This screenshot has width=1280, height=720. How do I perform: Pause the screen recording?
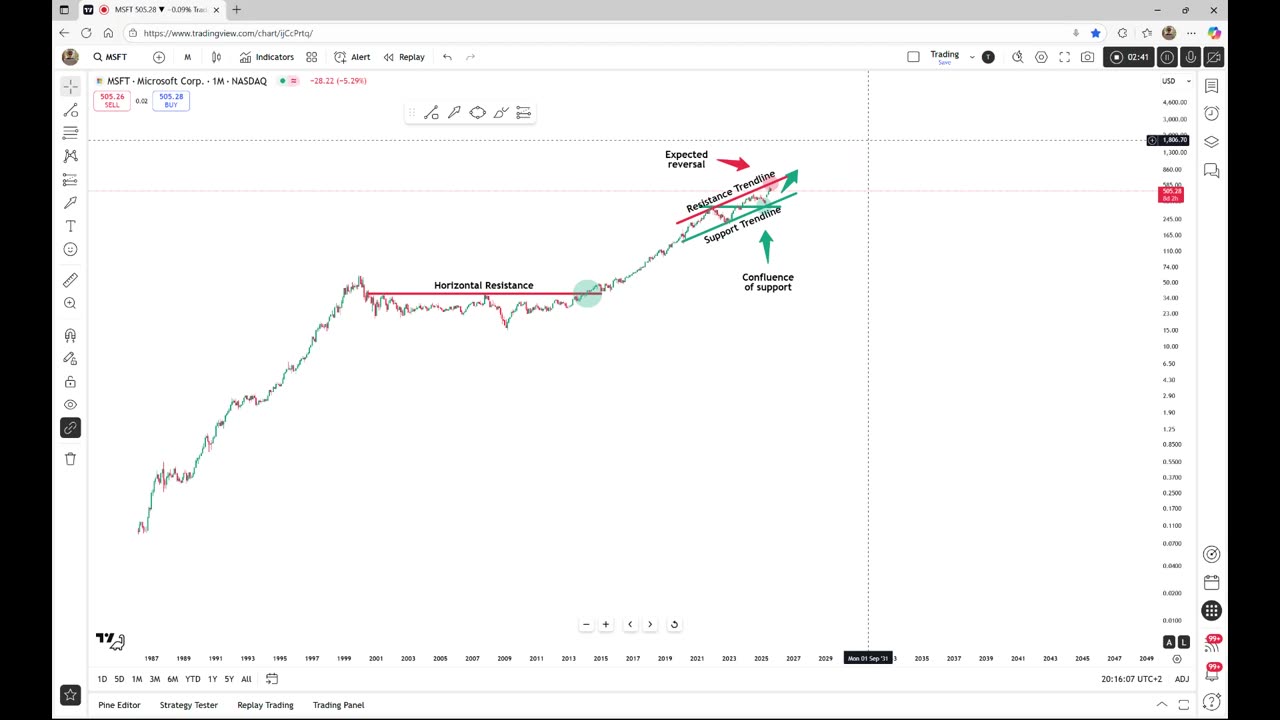[1167, 57]
